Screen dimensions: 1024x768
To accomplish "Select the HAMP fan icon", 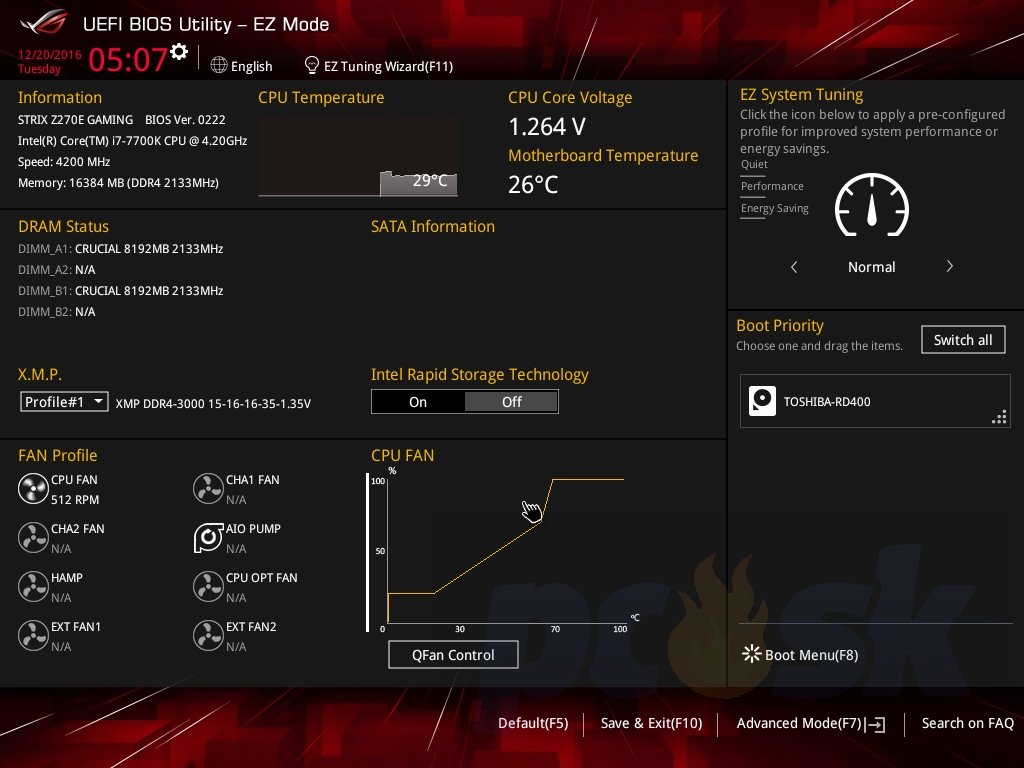I will (x=33, y=586).
